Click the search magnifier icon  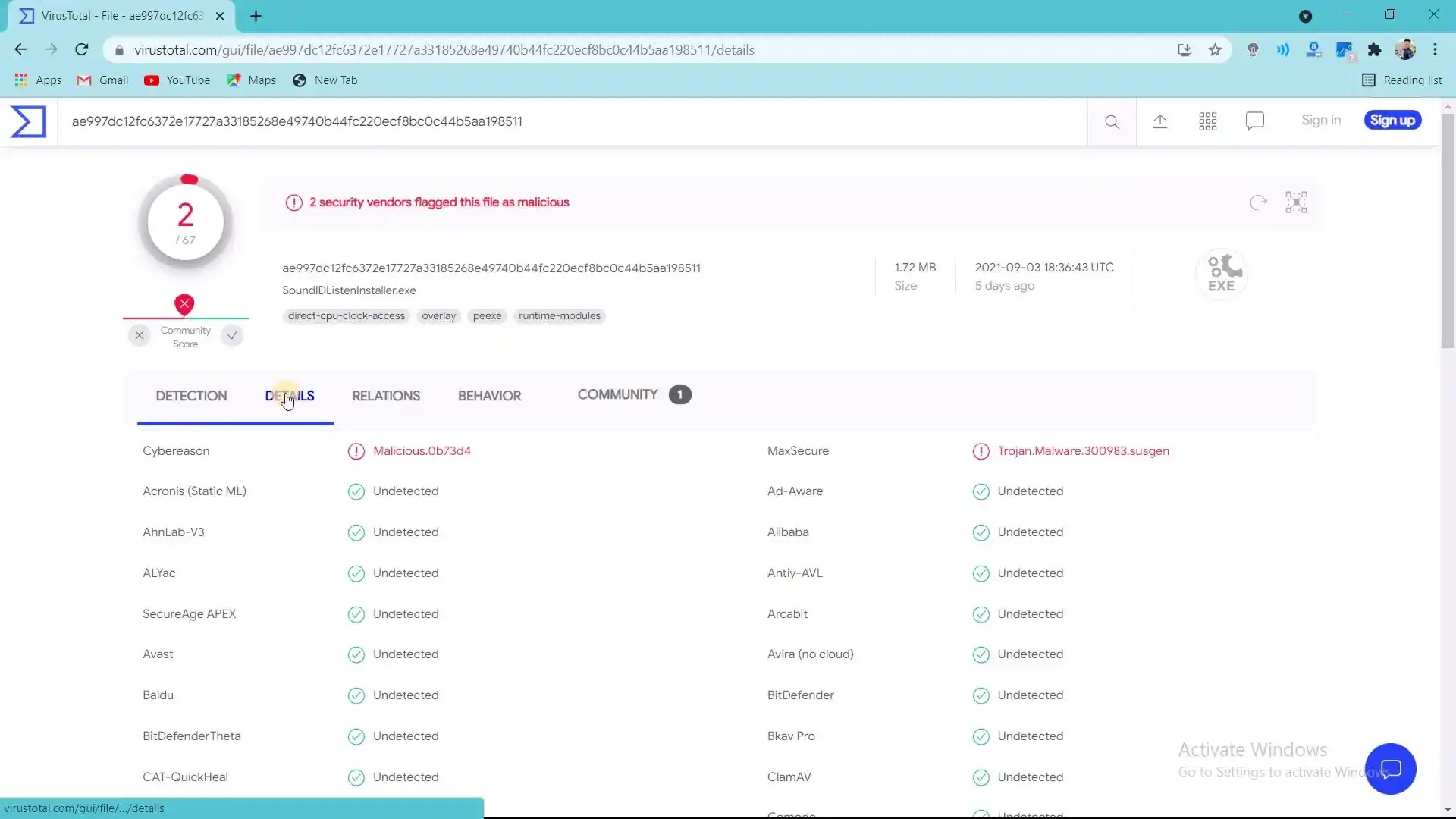1112,121
